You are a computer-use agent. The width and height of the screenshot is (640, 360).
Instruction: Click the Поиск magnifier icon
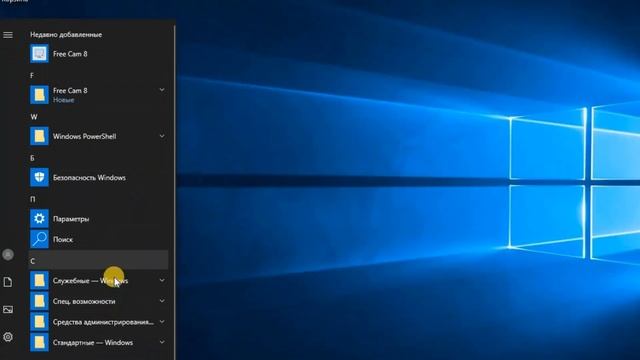(x=39, y=239)
